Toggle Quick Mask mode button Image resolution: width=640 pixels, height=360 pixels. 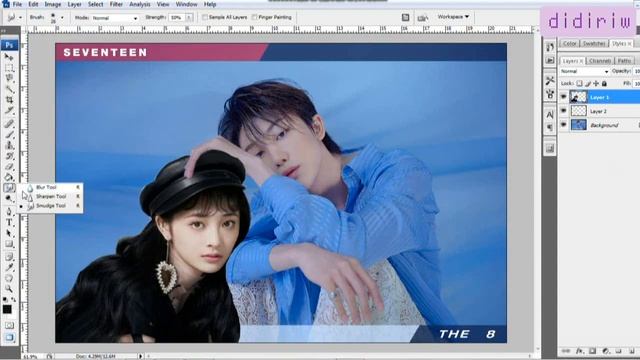(x=9, y=325)
